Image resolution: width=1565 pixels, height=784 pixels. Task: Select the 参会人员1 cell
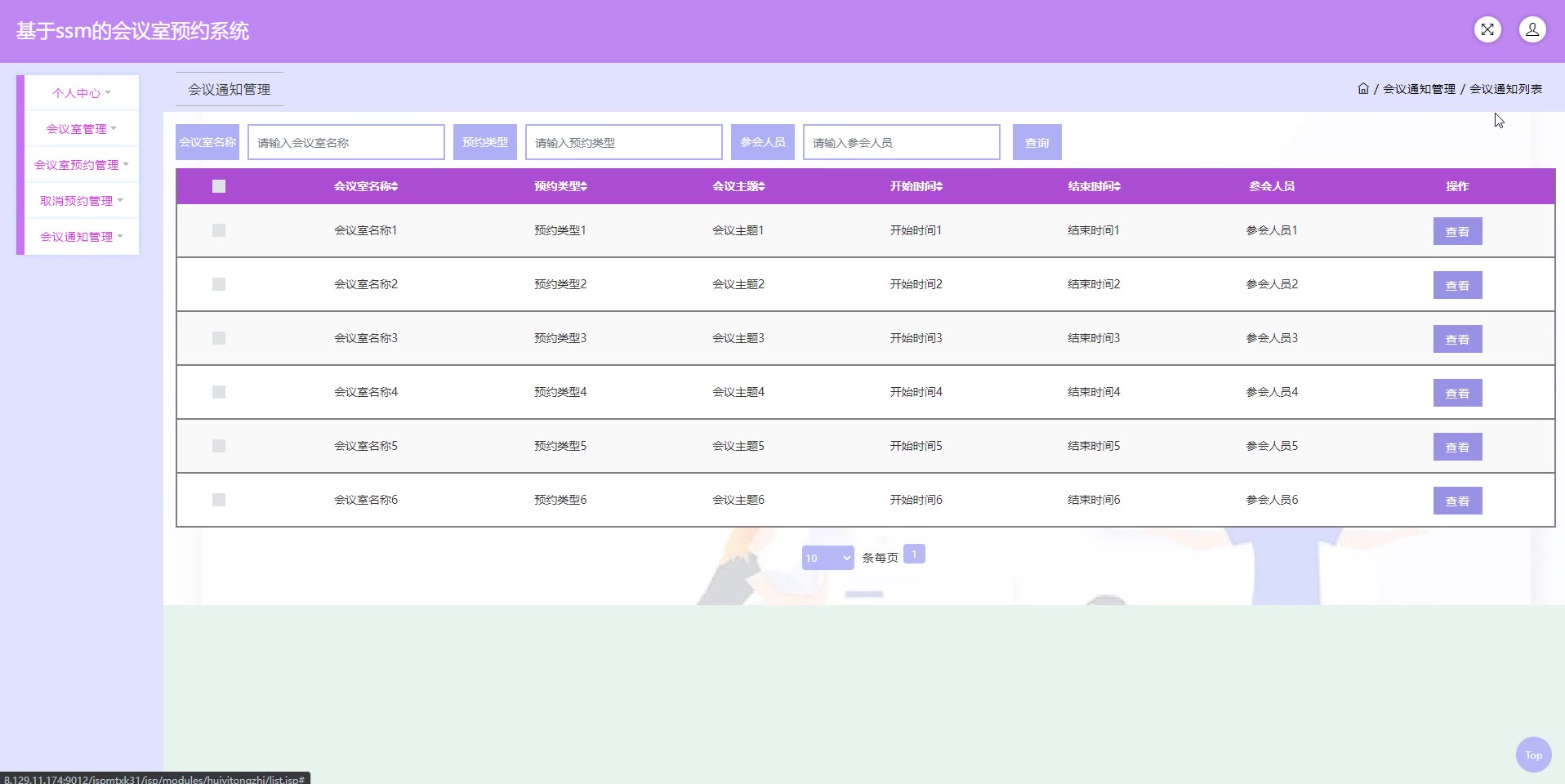pyautogui.click(x=1272, y=230)
